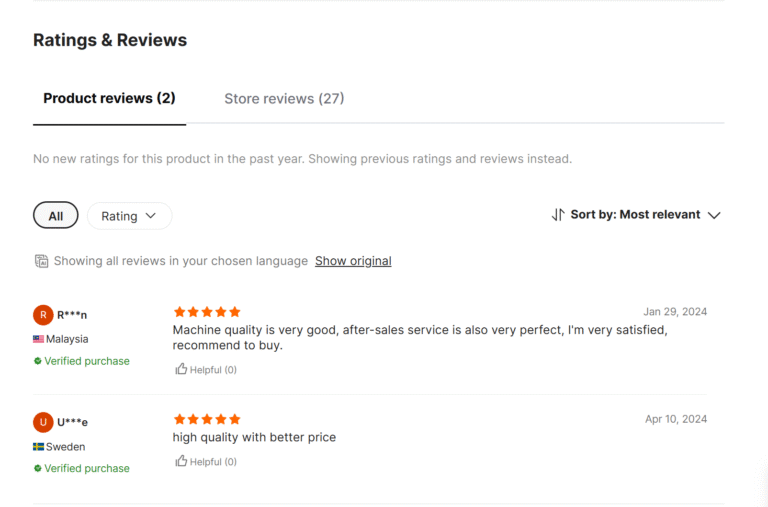Click the orange U avatar of U***e
Image resolution: width=768 pixels, height=507 pixels.
pos(43,422)
